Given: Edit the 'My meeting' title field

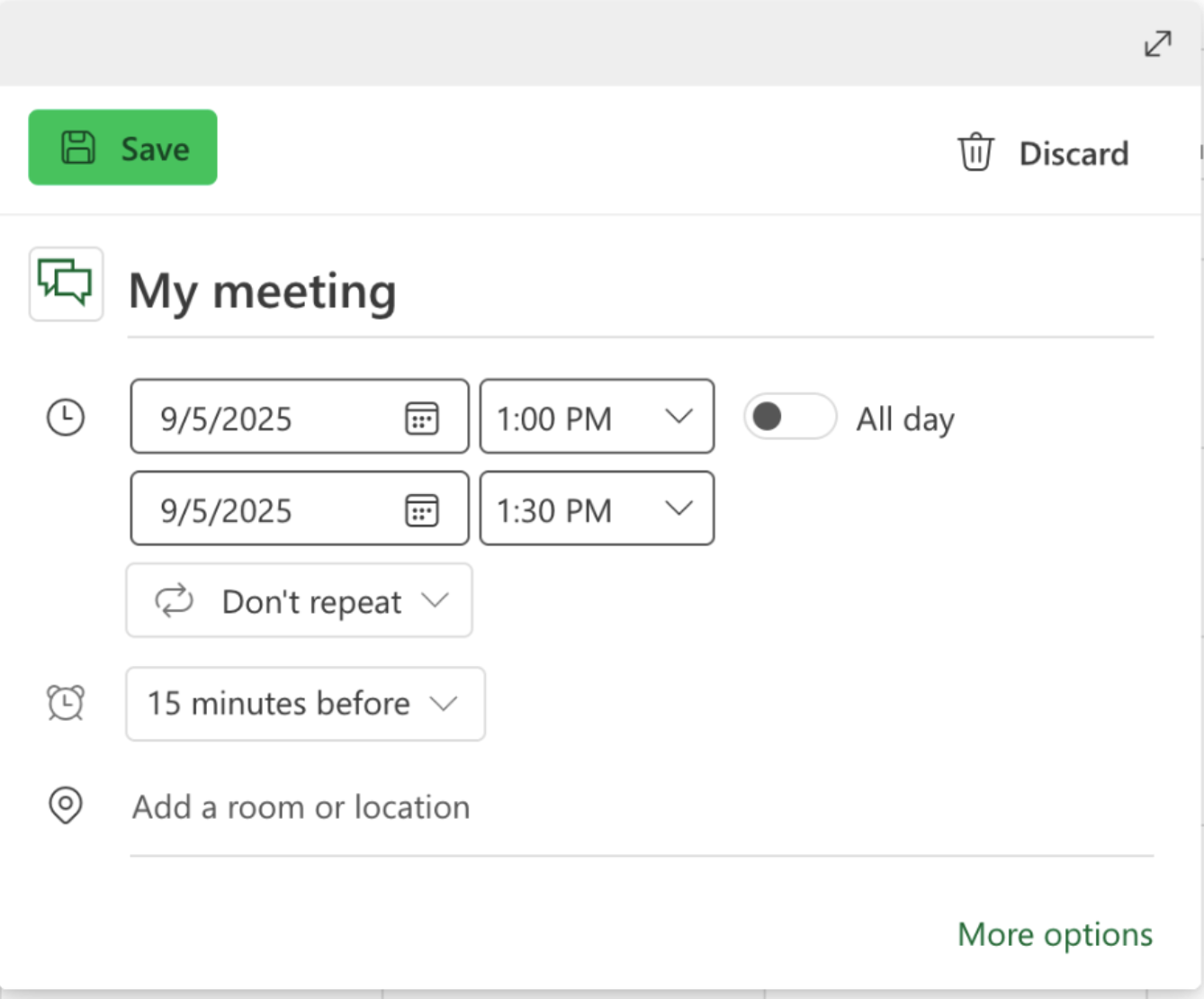Looking at the screenshot, I should click(x=641, y=292).
